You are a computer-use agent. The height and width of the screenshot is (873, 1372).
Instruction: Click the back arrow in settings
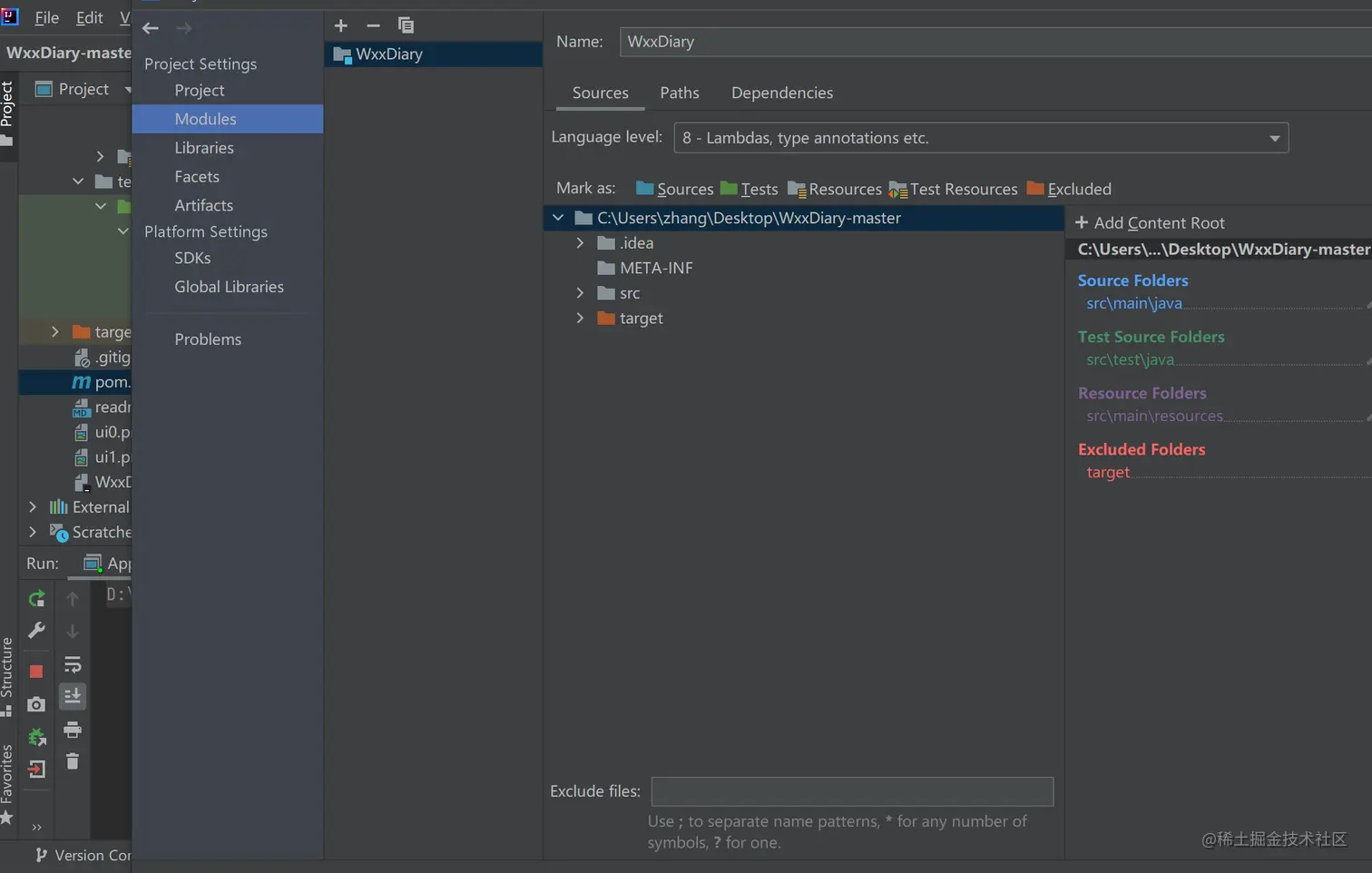coord(151,28)
